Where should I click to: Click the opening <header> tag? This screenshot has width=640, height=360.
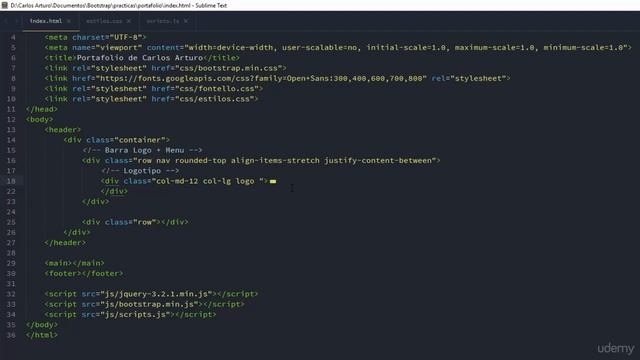[x=63, y=129]
